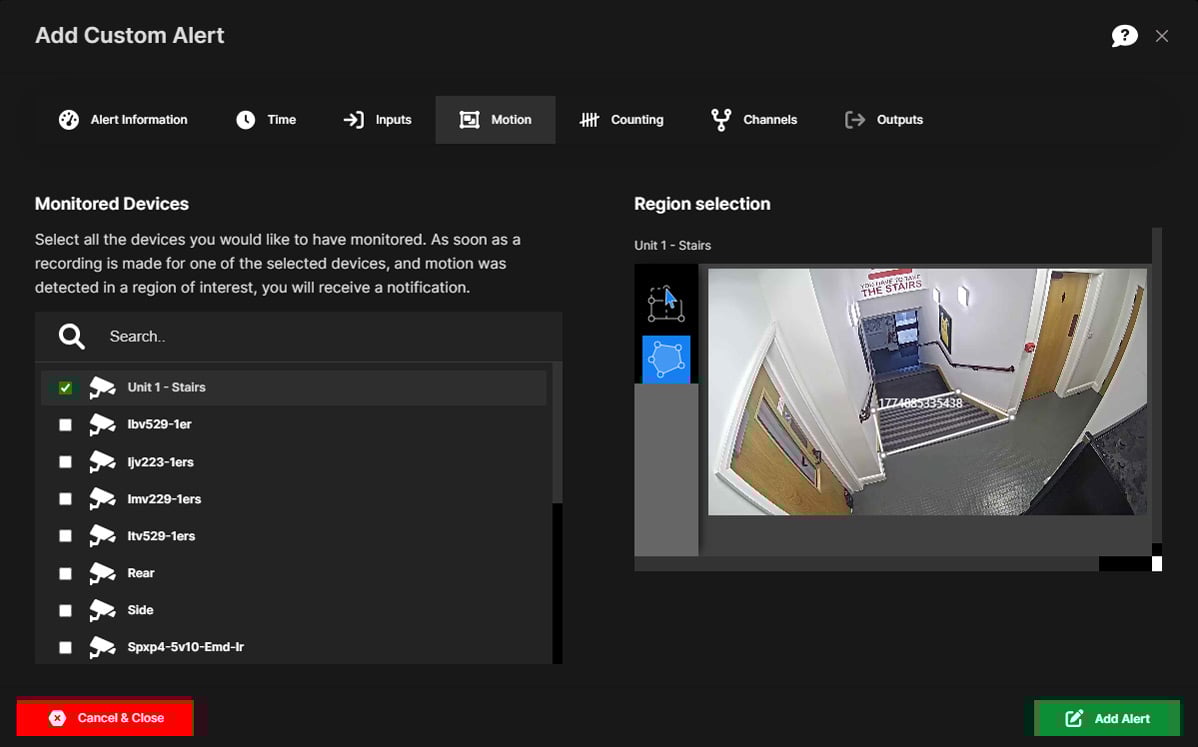Tick the Spxp4-5v10-Emd-Ir checkbox
Viewport: 1198px width, 747px height.
[x=66, y=648]
